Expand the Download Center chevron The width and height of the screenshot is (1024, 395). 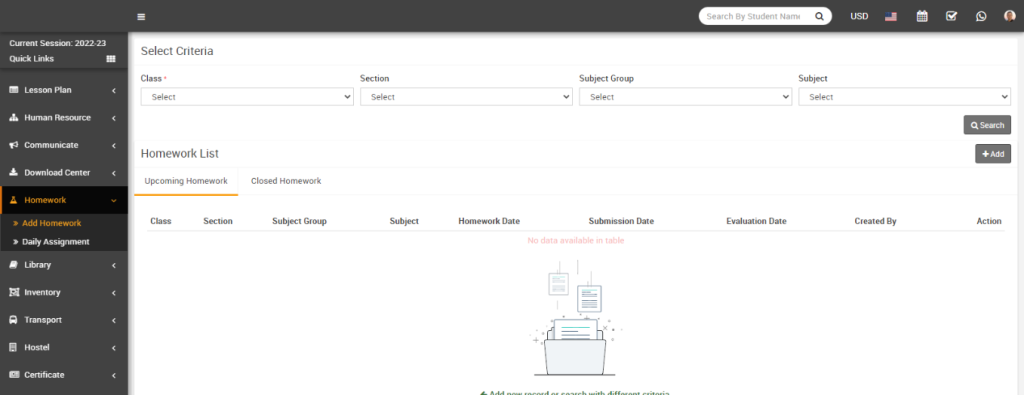(x=114, y=173)
